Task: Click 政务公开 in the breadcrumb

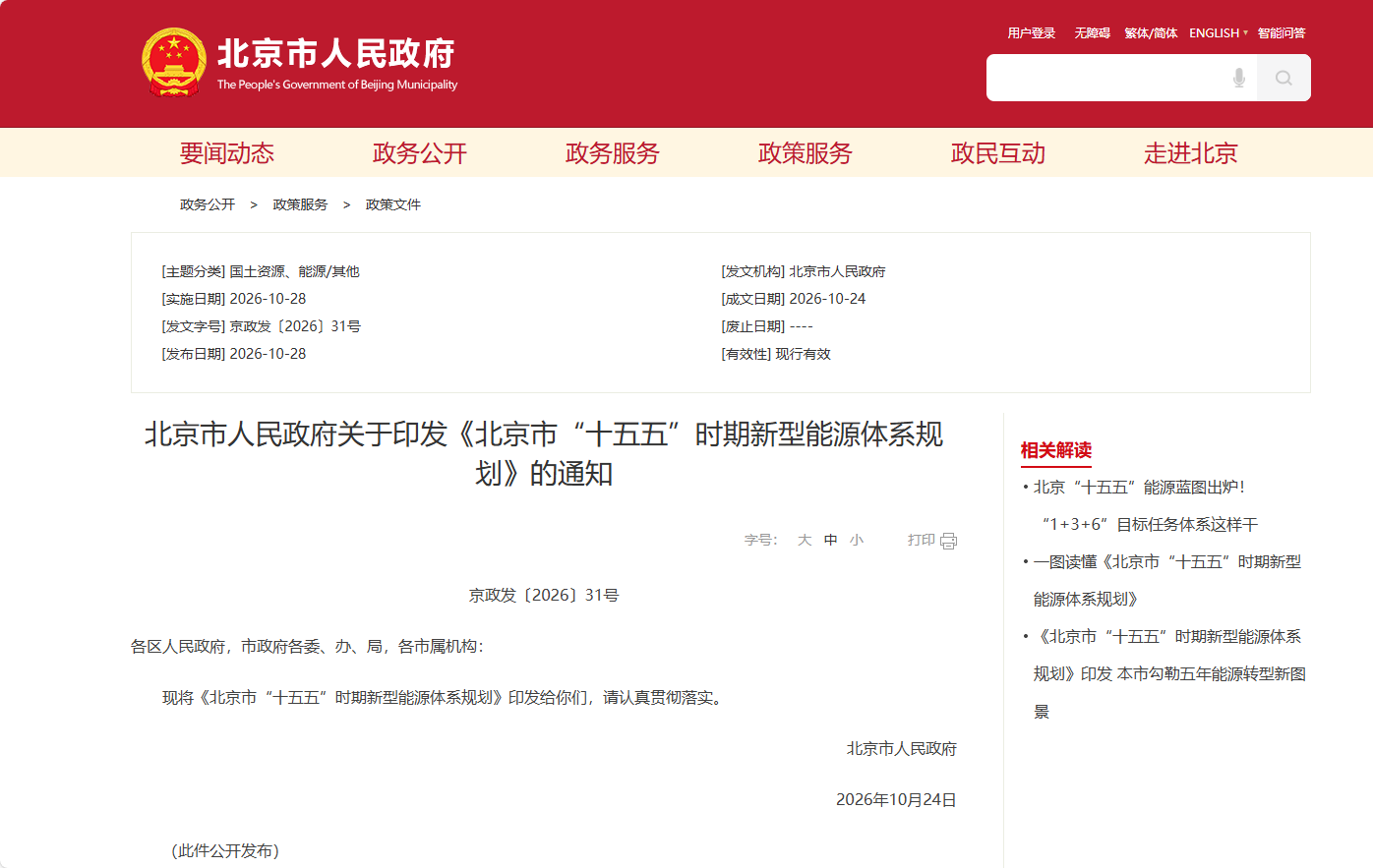Action: [208, 204]
